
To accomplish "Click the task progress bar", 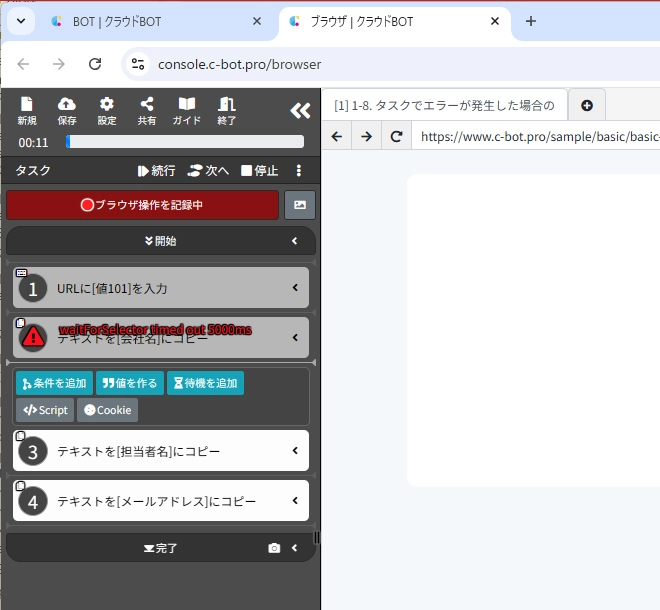I will pyautogui.click(x=185, y=142).
